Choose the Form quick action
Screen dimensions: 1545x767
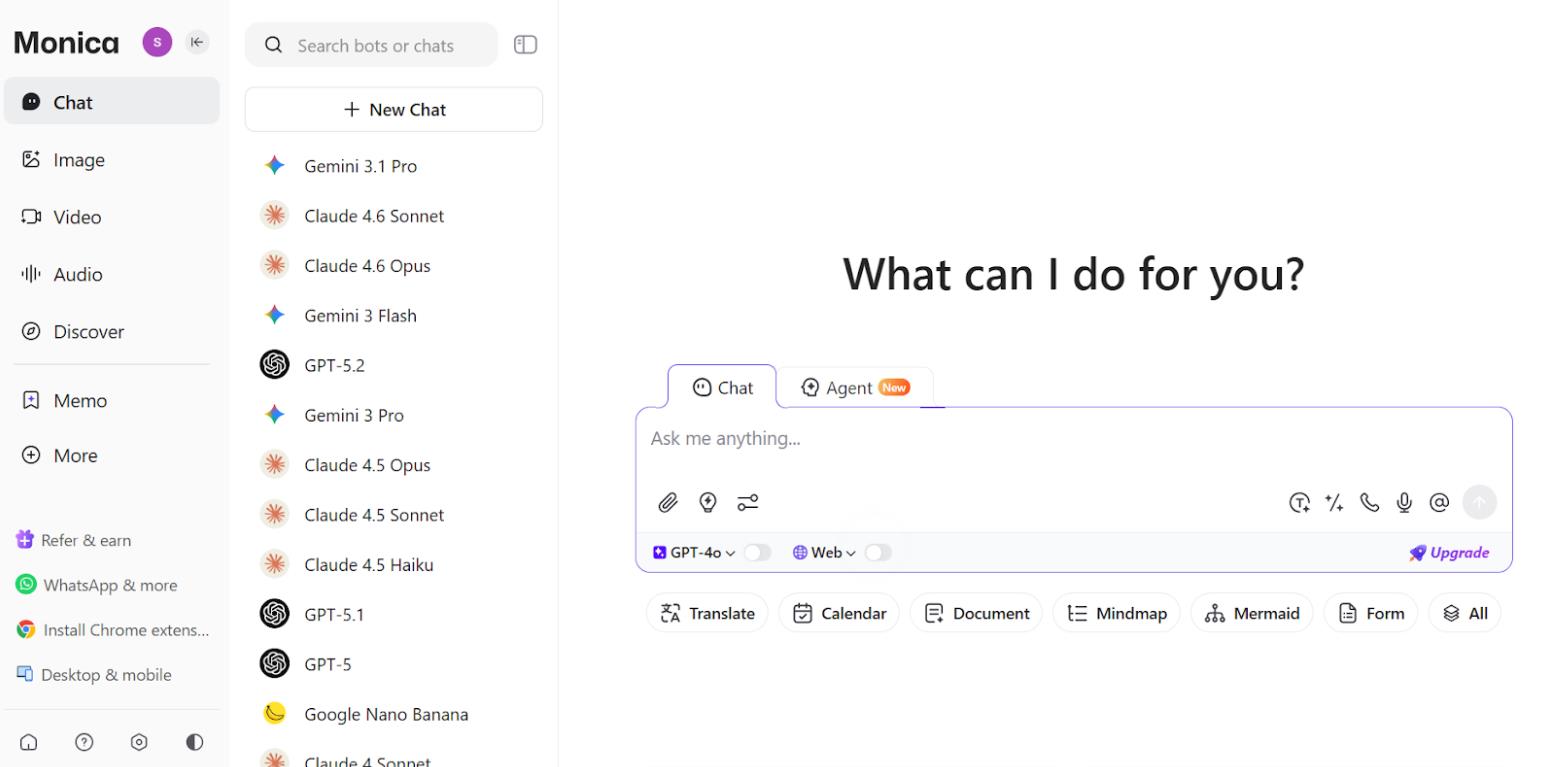coord(1371,613)
